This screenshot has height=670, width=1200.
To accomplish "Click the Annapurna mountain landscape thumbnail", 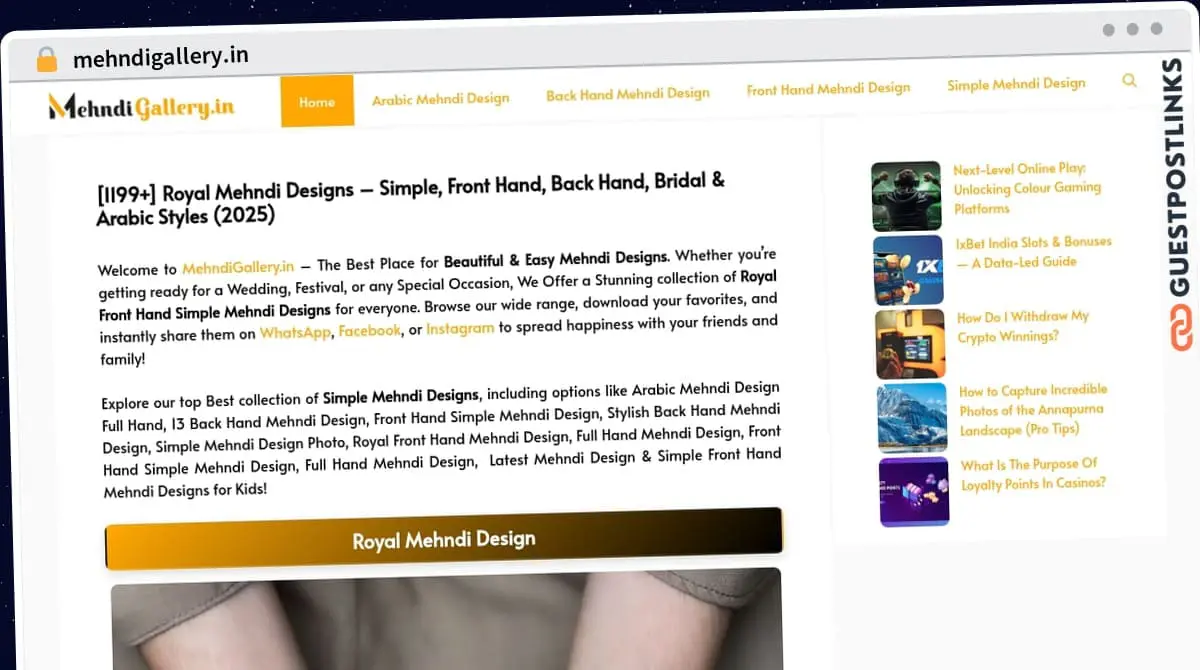I will (910, 417).
